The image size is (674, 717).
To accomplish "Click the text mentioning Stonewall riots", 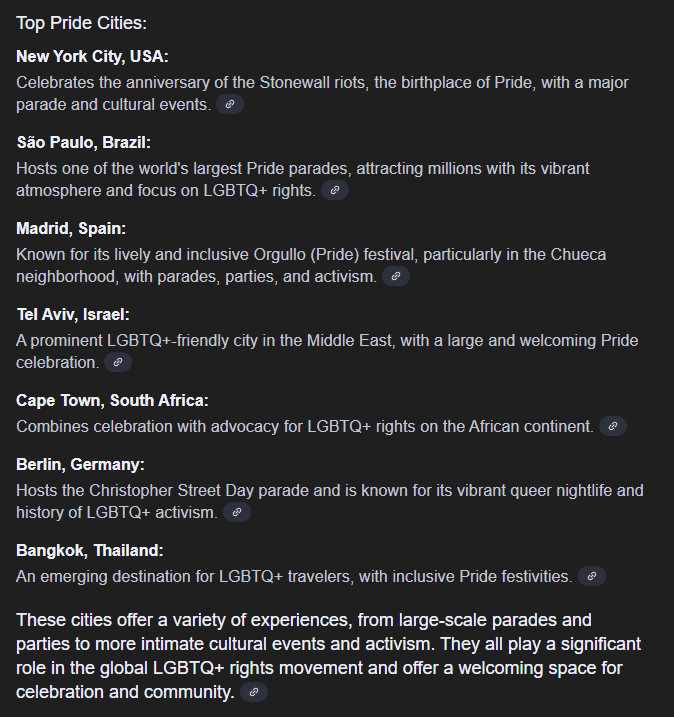I will [x=322, y=93].
